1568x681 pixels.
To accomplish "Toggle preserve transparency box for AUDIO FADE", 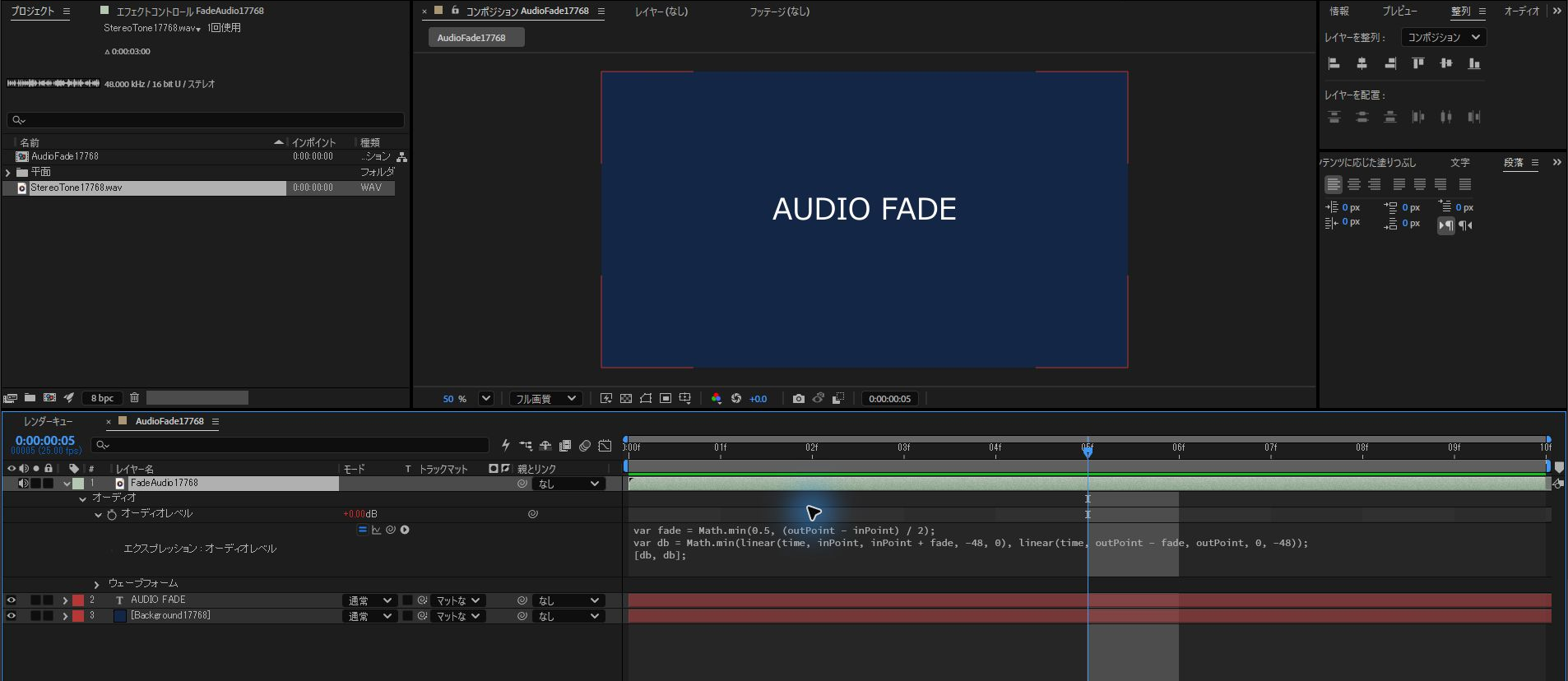I will tap(407, 600).
